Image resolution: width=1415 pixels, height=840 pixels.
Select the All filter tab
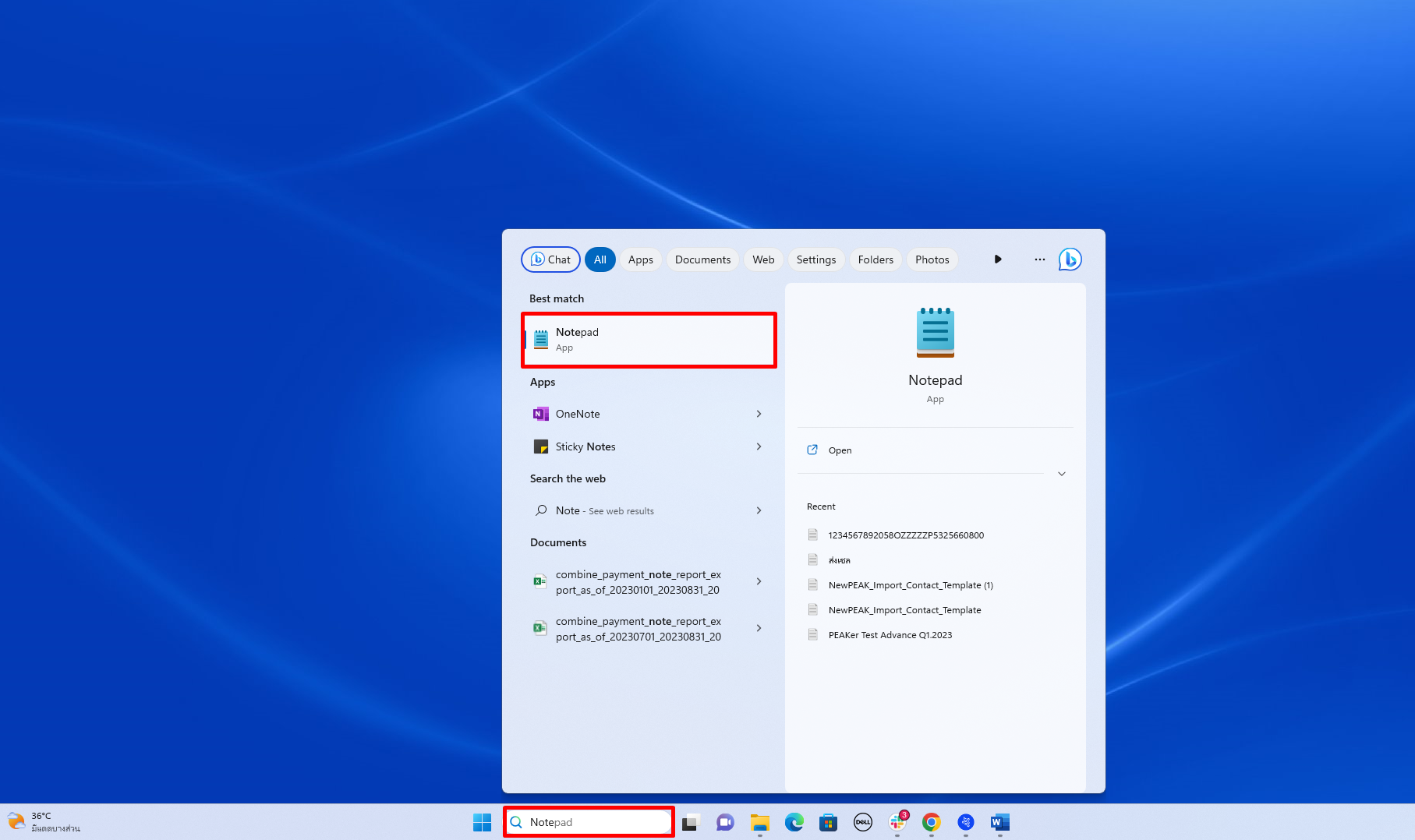(600, 259)
